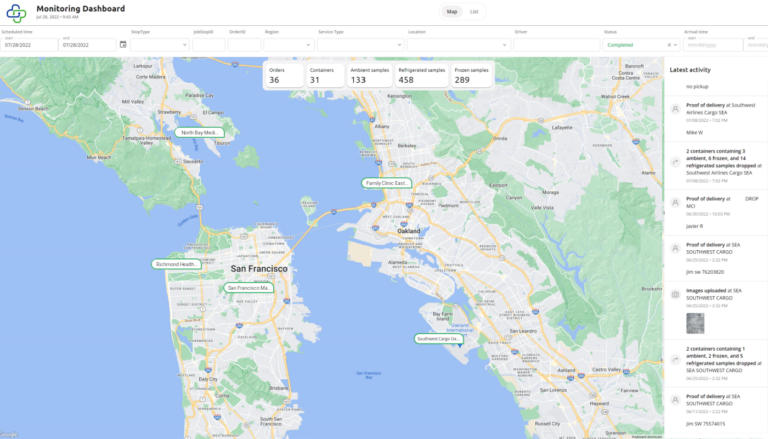Click the Driver input field
Image resolution: width=768 pixels, height=439 pixels.
[x=557, y=45]
